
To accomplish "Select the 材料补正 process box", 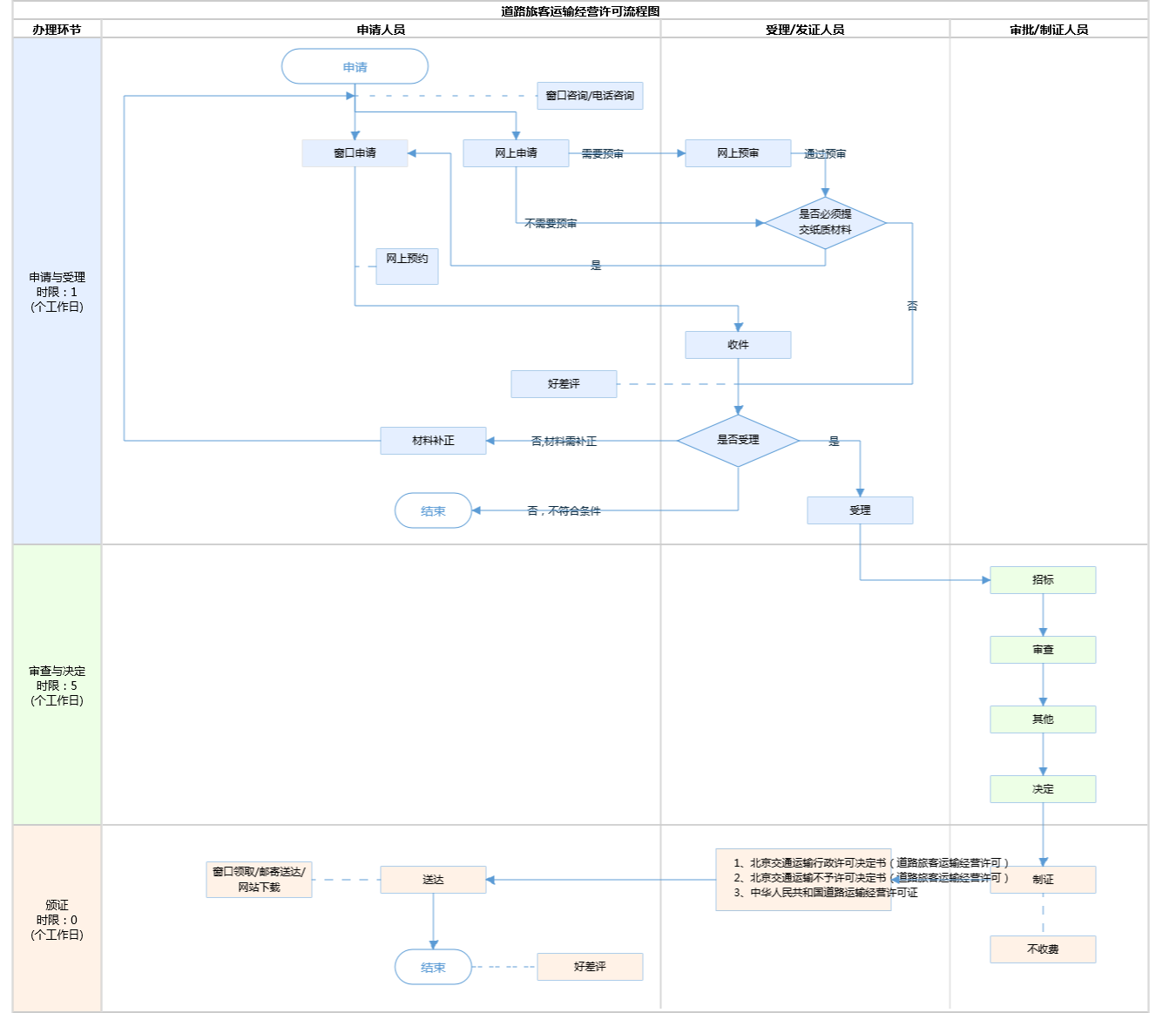I will pyautogui.click(x=433, y=441).
